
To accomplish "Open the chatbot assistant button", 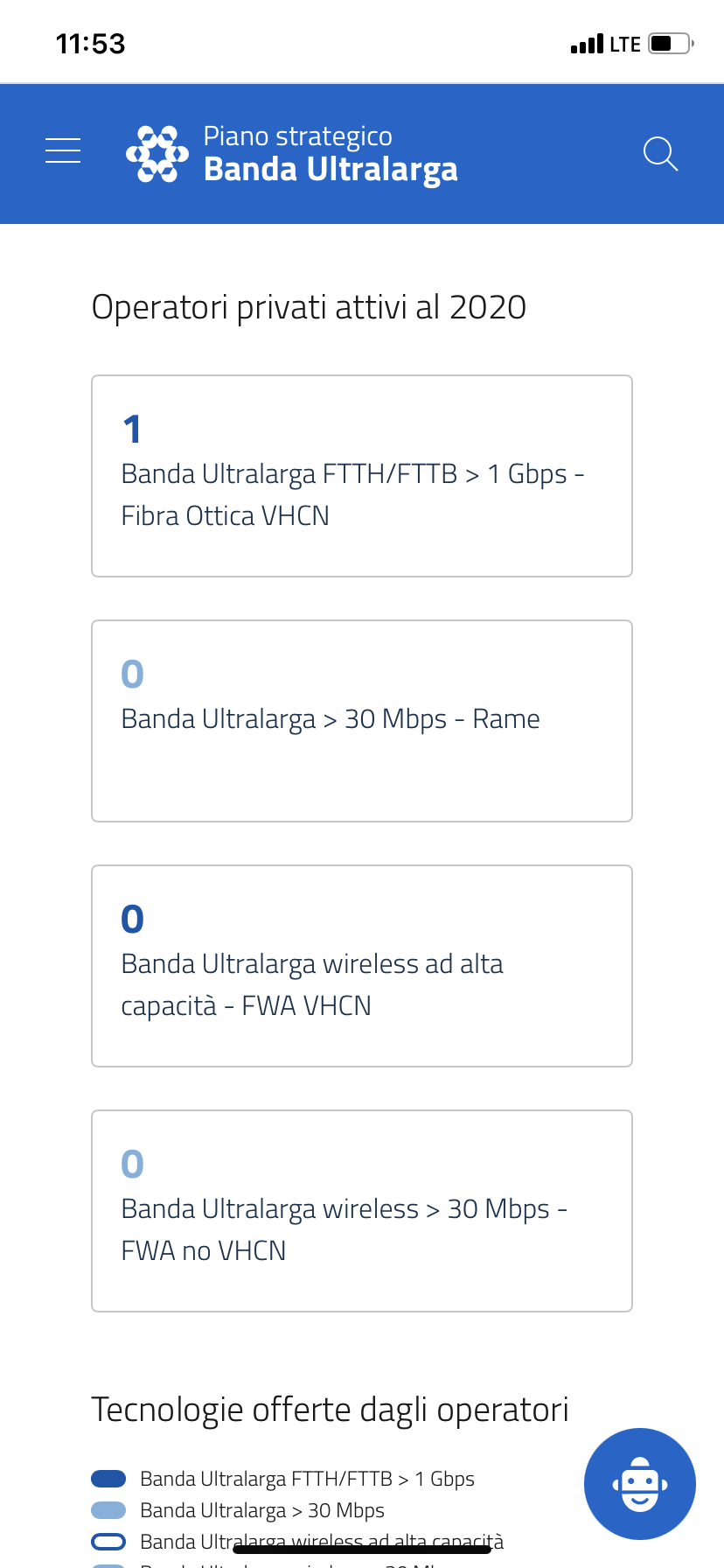I will (639, 1483).
